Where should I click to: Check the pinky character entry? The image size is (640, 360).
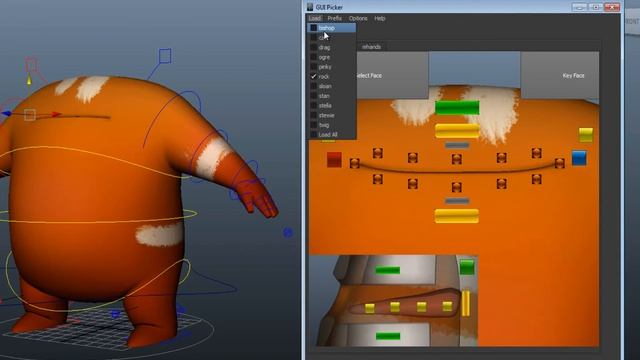pos(331,67)
